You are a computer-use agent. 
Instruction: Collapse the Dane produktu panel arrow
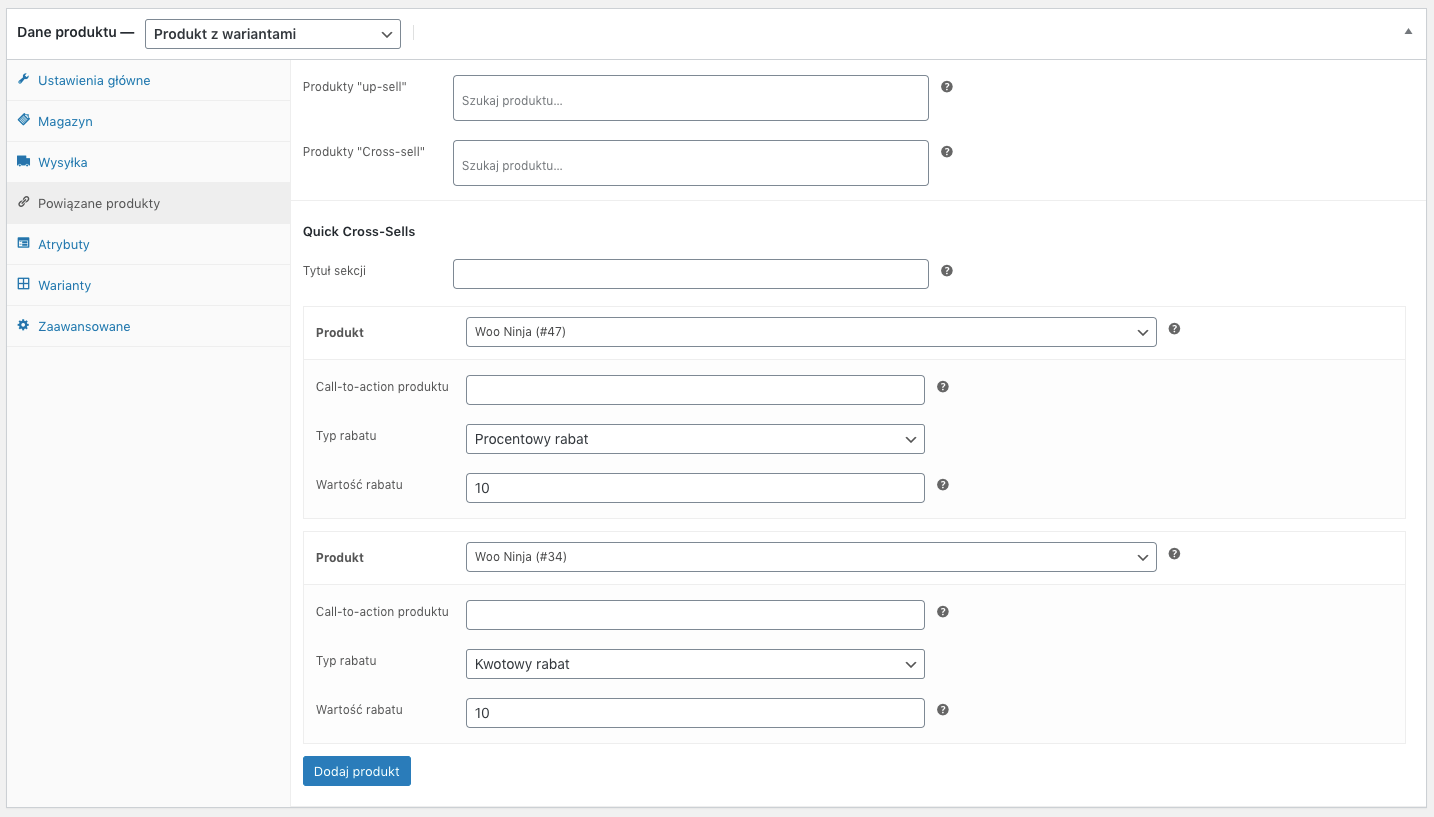click(1408, 32)
